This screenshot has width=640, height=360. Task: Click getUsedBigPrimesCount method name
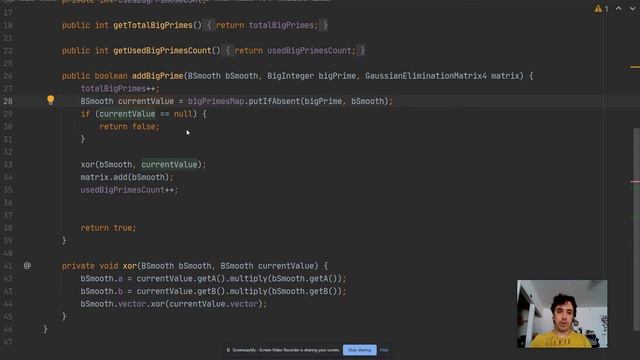[162, 51]
